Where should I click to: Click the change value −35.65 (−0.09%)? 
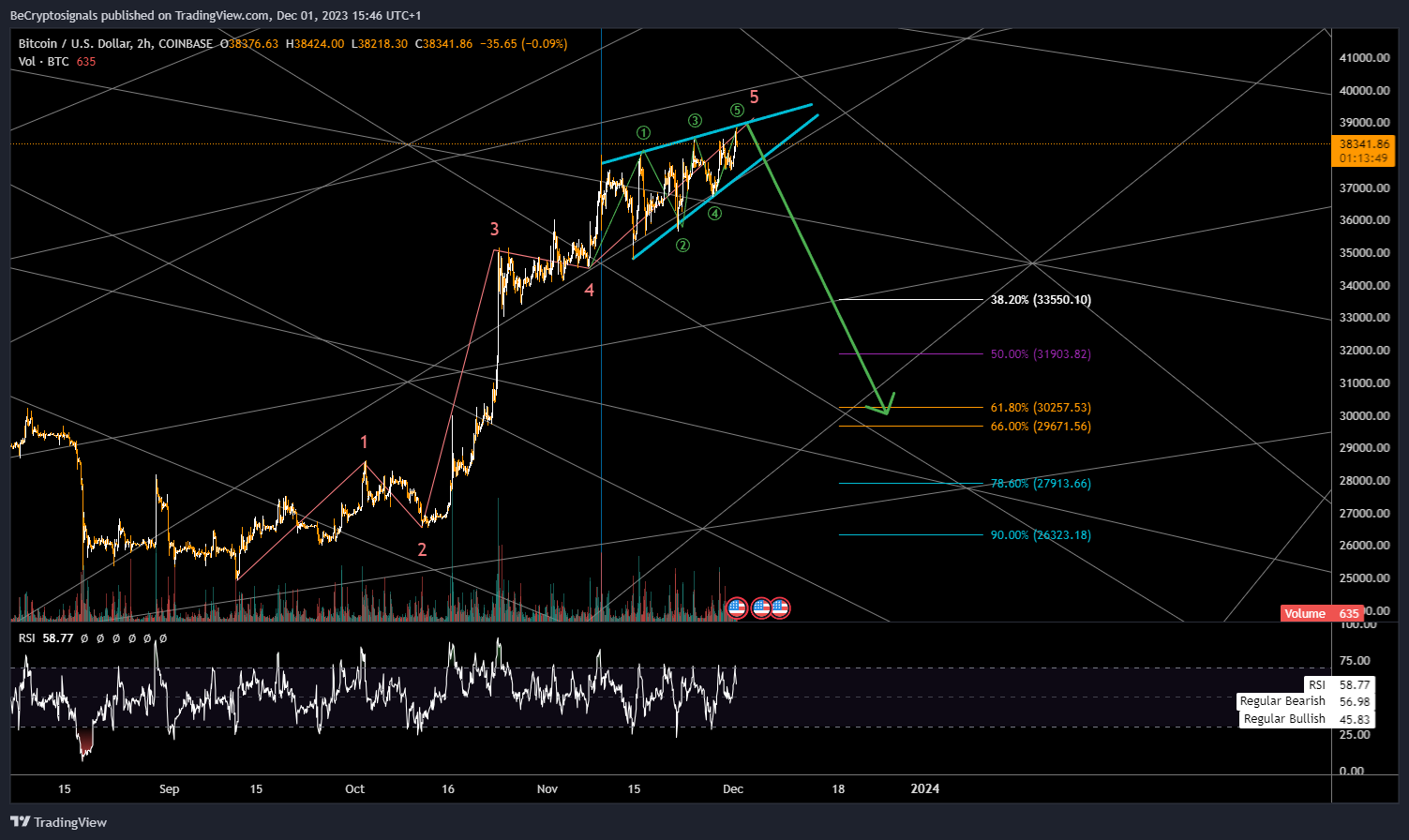524,44
